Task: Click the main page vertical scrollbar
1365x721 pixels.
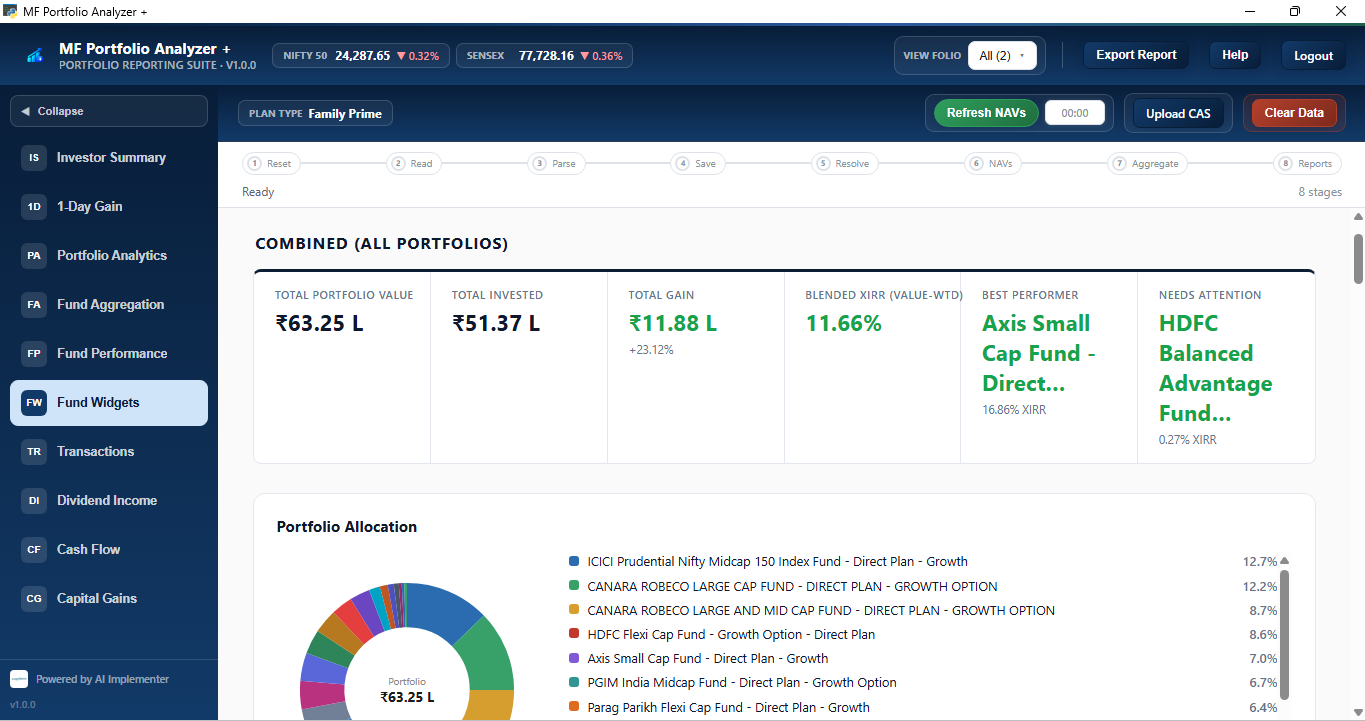Action: [x=1358, y=259]
